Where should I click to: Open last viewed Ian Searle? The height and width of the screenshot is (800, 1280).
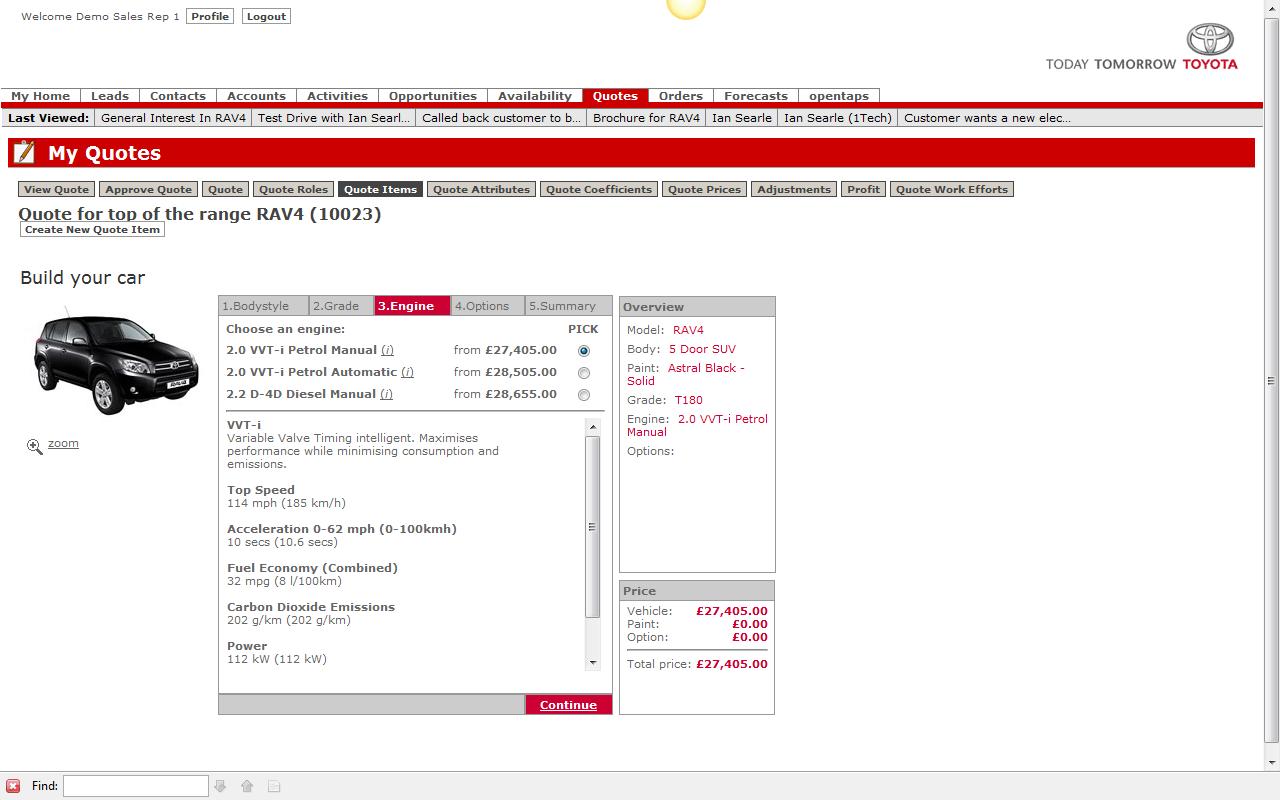(742, 117)
